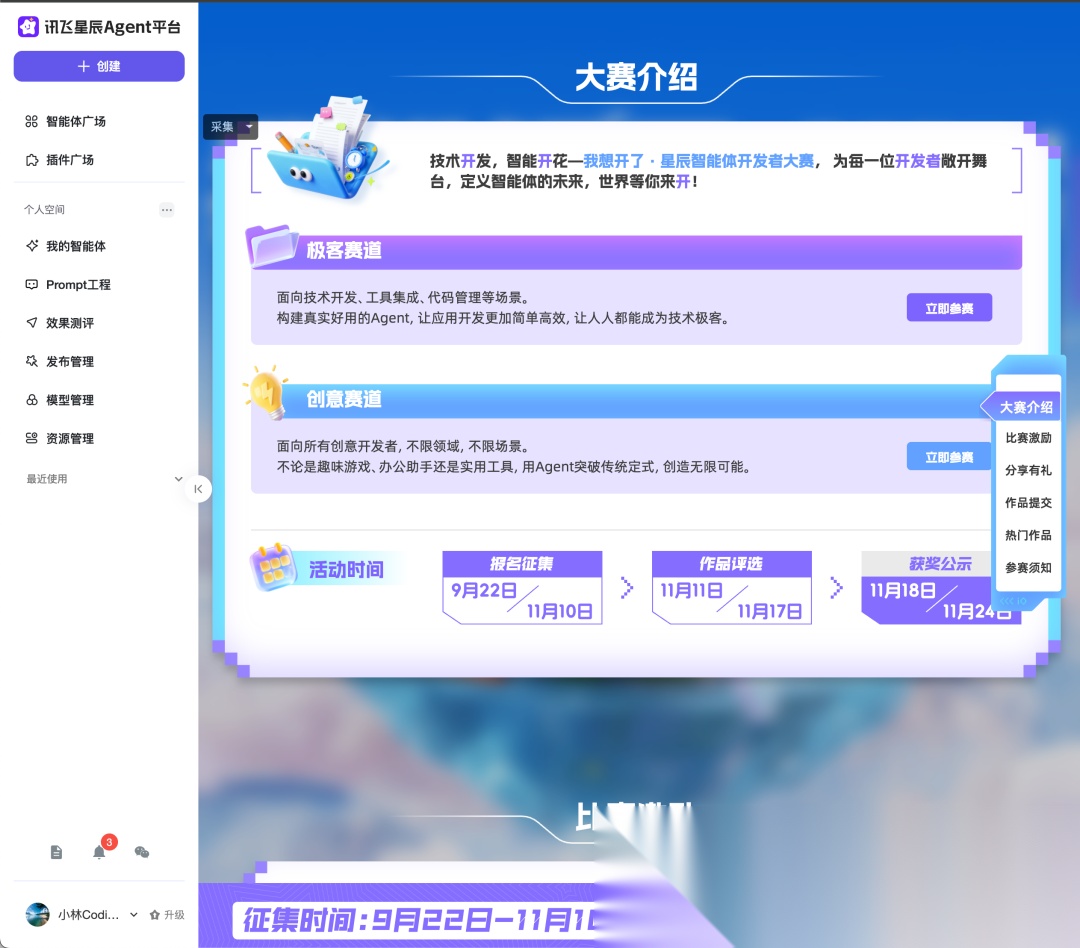
Task: Click the 作品评选 date card
Action: 731,588
